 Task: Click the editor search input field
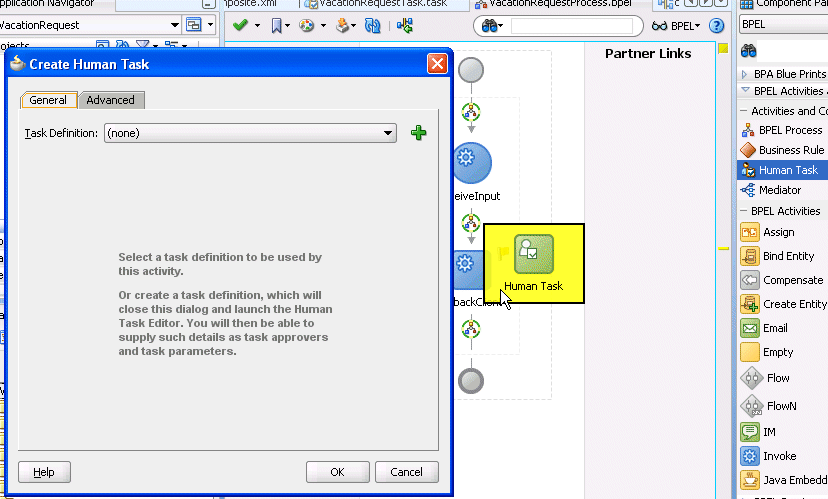pyautogui.click(x=571, y=25)
